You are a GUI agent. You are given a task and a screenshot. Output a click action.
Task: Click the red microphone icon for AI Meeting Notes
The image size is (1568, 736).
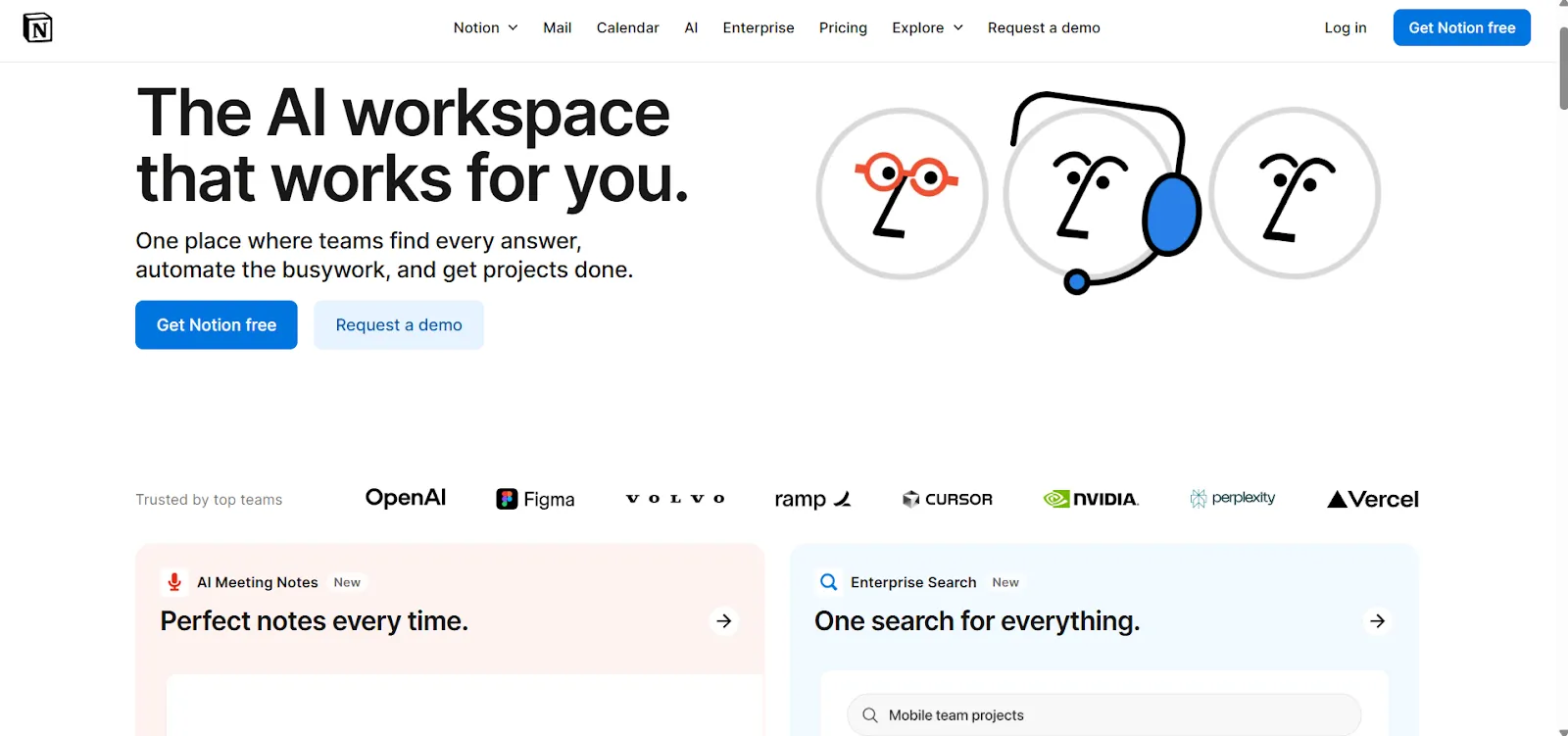click(x=174, y=582)
